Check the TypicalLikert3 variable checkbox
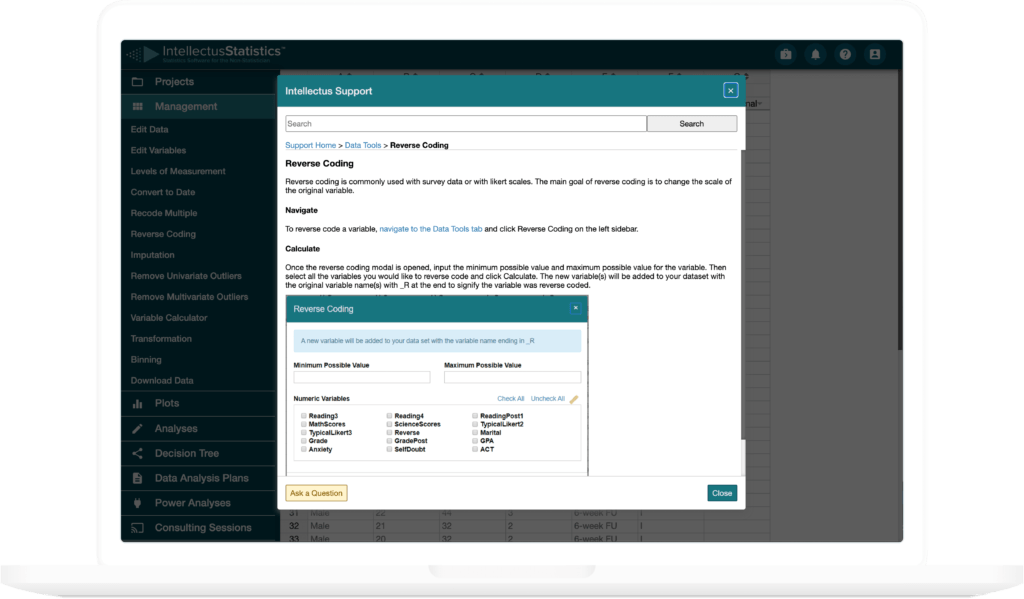 [304, 432]
